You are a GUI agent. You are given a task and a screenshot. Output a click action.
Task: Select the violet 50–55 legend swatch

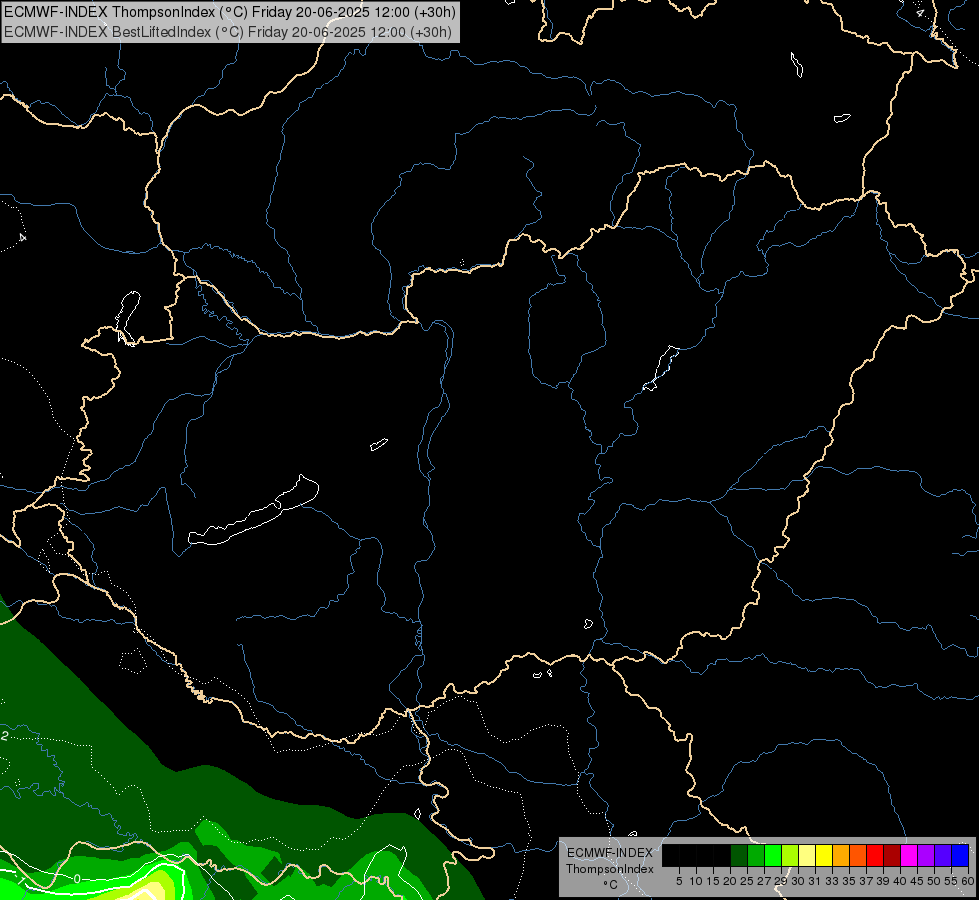pyautogui.click(x=943, y=855)
